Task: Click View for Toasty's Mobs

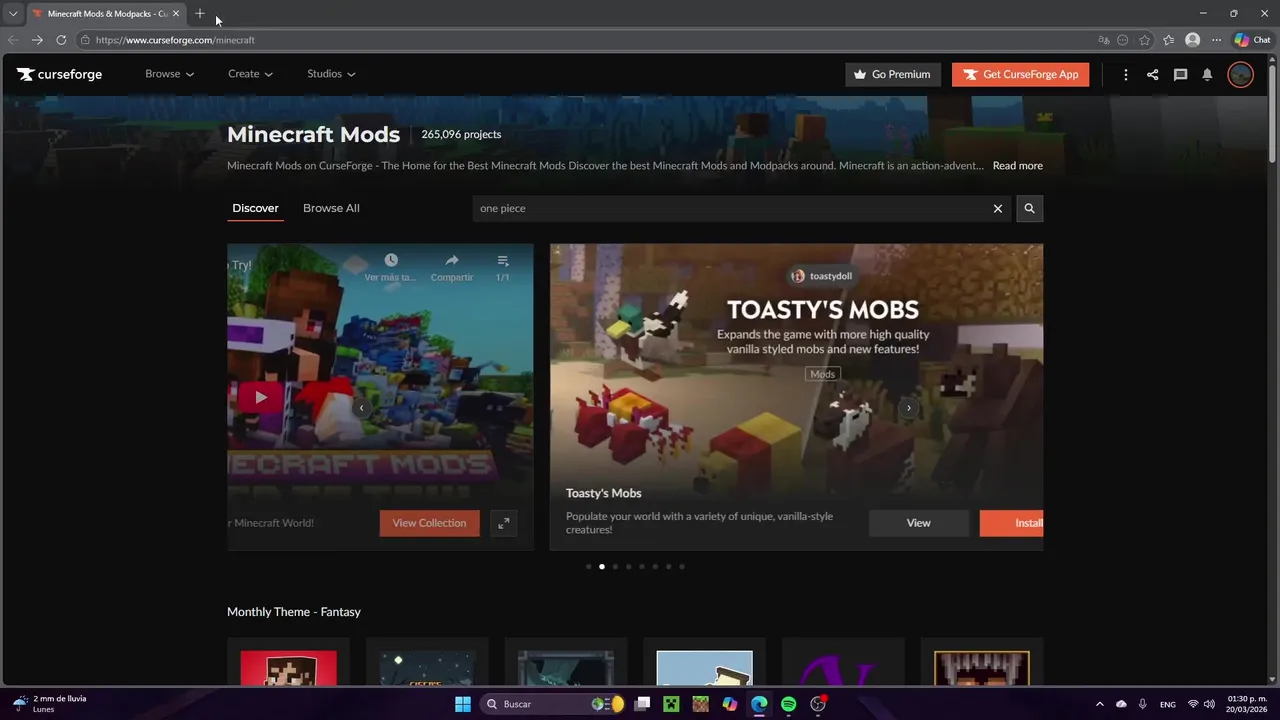Action: click(918, 523)
